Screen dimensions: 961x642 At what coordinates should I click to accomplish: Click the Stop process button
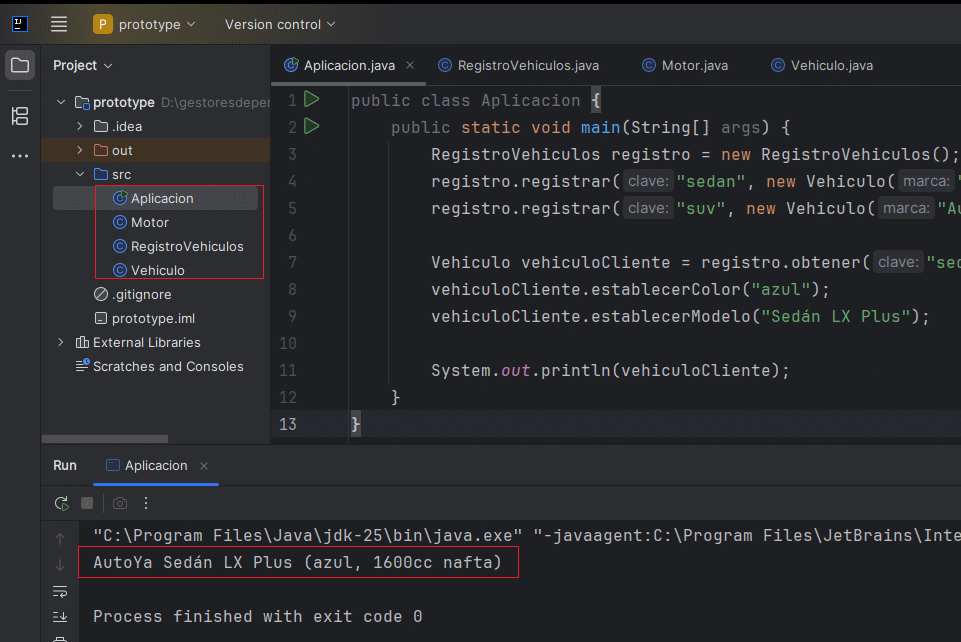(87, 503)
